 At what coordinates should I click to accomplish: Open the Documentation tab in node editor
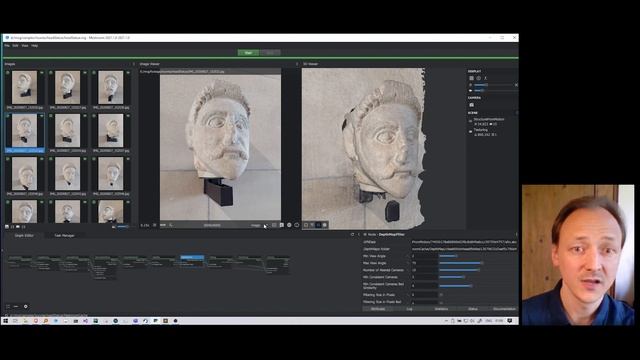coord(504,309)
